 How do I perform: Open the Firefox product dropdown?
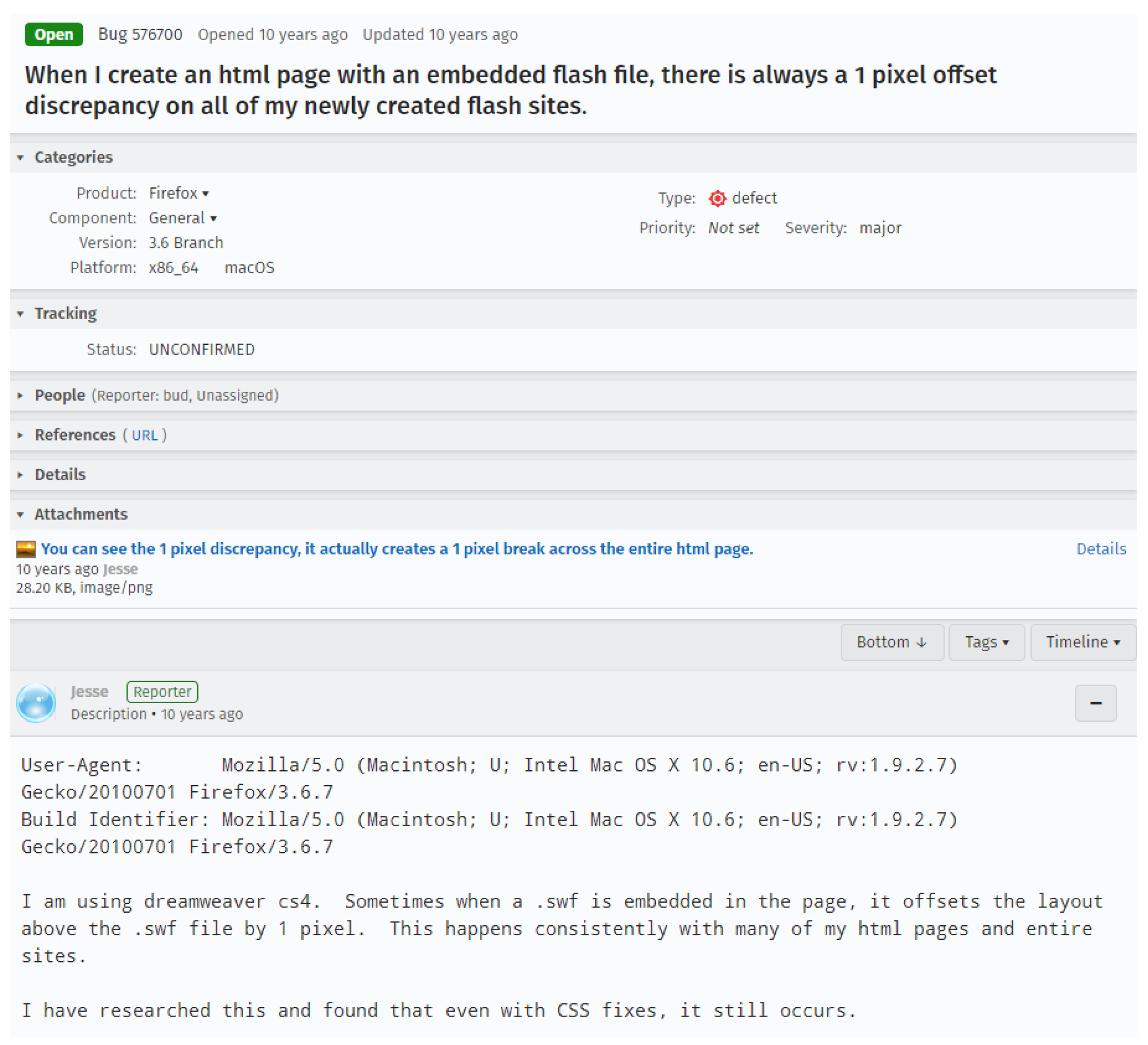[179, 193]
